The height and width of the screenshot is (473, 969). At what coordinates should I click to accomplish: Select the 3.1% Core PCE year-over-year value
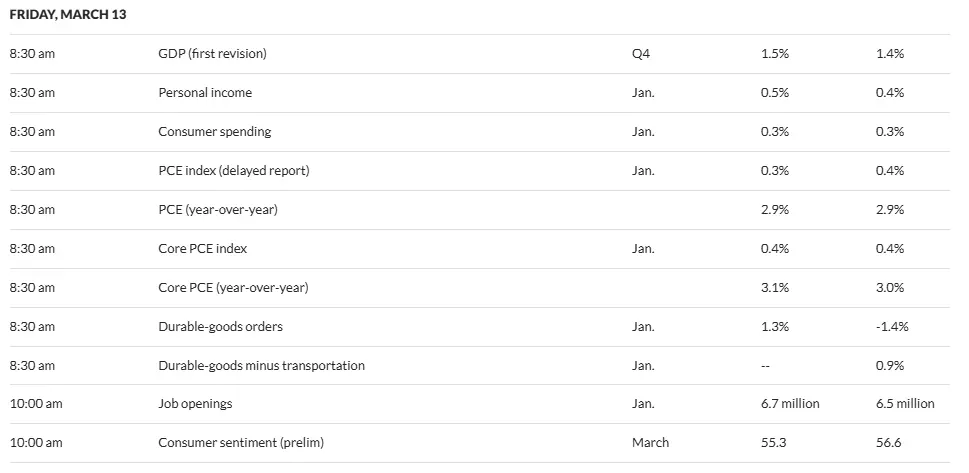tap(775, 288)
